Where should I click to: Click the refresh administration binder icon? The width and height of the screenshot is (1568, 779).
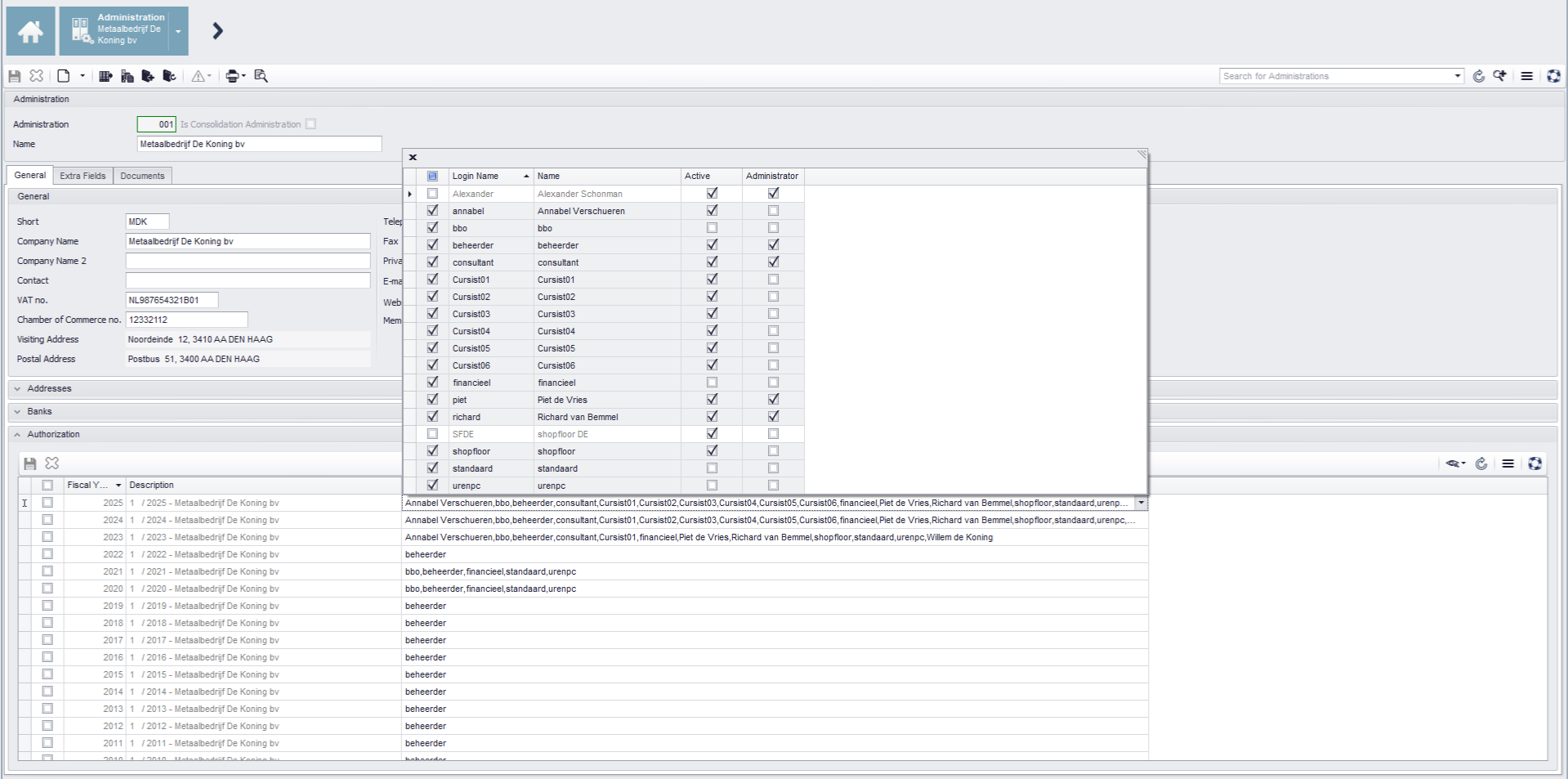tap(169, 76)
